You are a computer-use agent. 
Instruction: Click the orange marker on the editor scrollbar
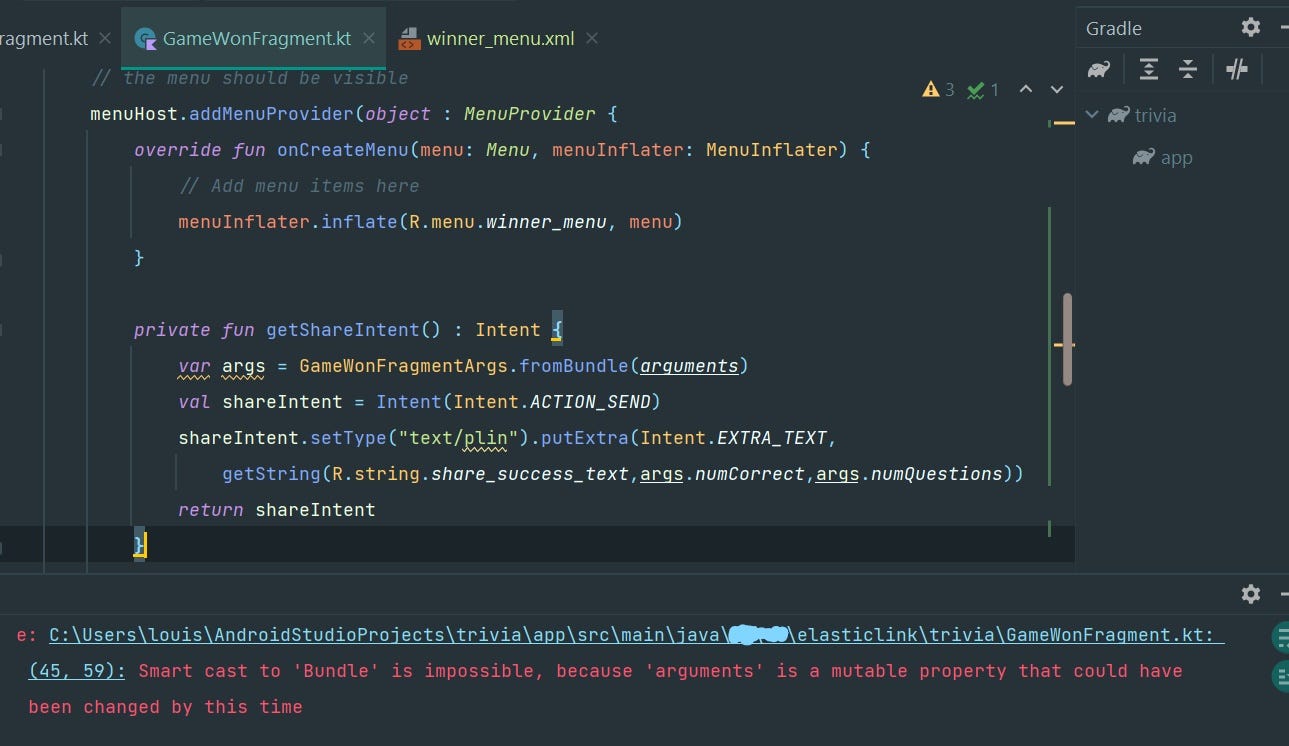(1064, 122)
